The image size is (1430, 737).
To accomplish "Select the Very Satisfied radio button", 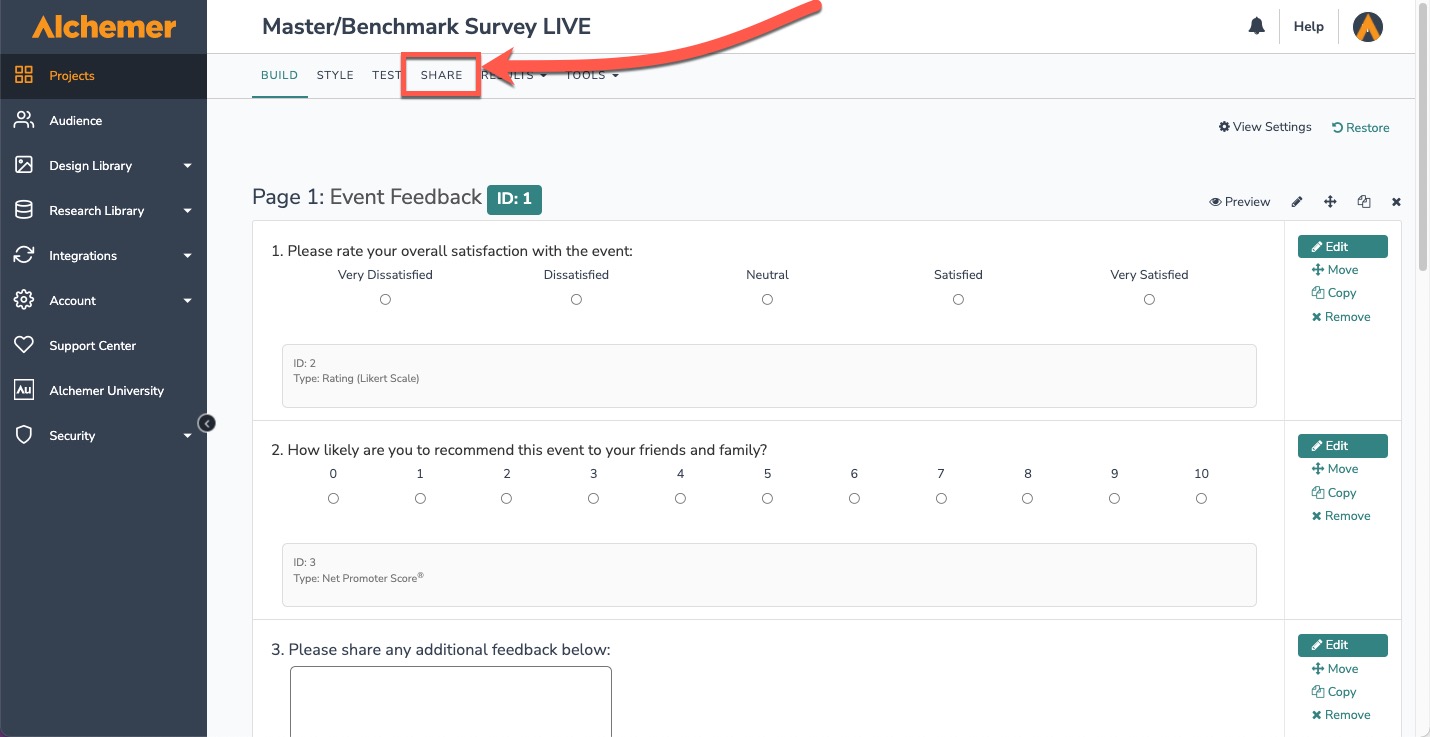I will [x=1149, y=300].
